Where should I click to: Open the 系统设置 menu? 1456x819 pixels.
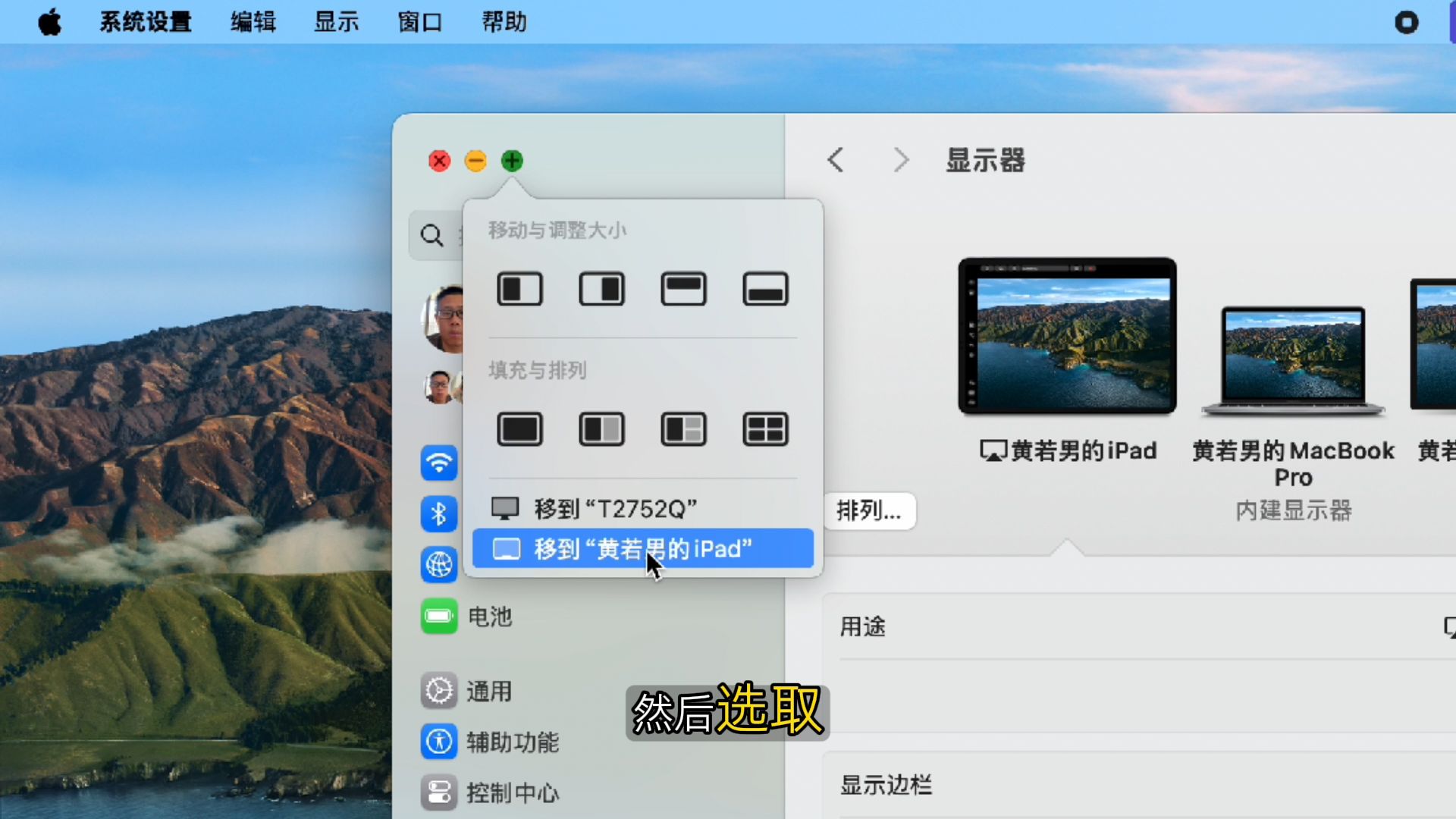(x=146, y=22)
